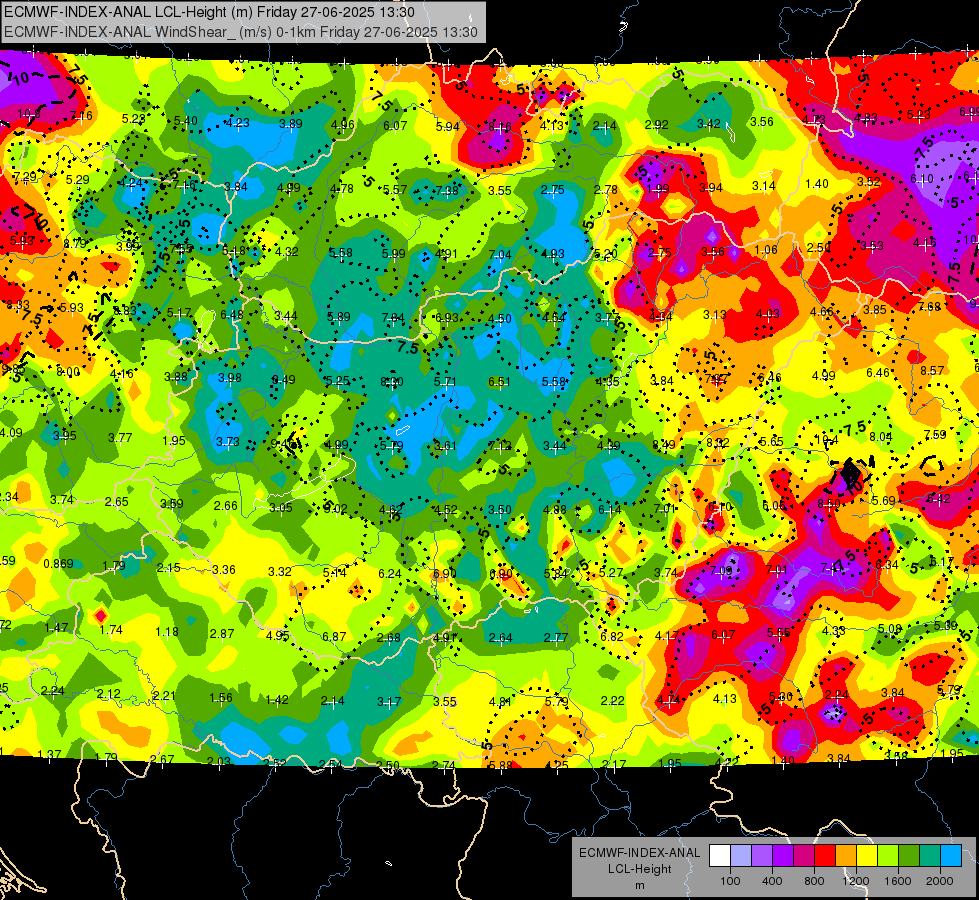
Task: Click the data label '4.81'
Action: click(x=500, y=701)
